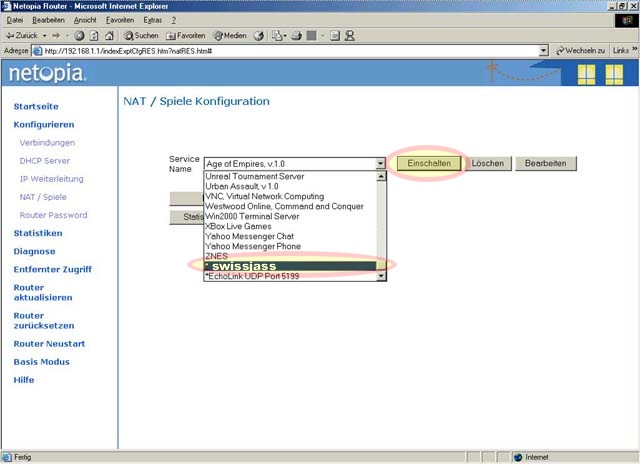640x464 pixels.
Task: Print the page with printer icon
Action: tap(296, 36)
